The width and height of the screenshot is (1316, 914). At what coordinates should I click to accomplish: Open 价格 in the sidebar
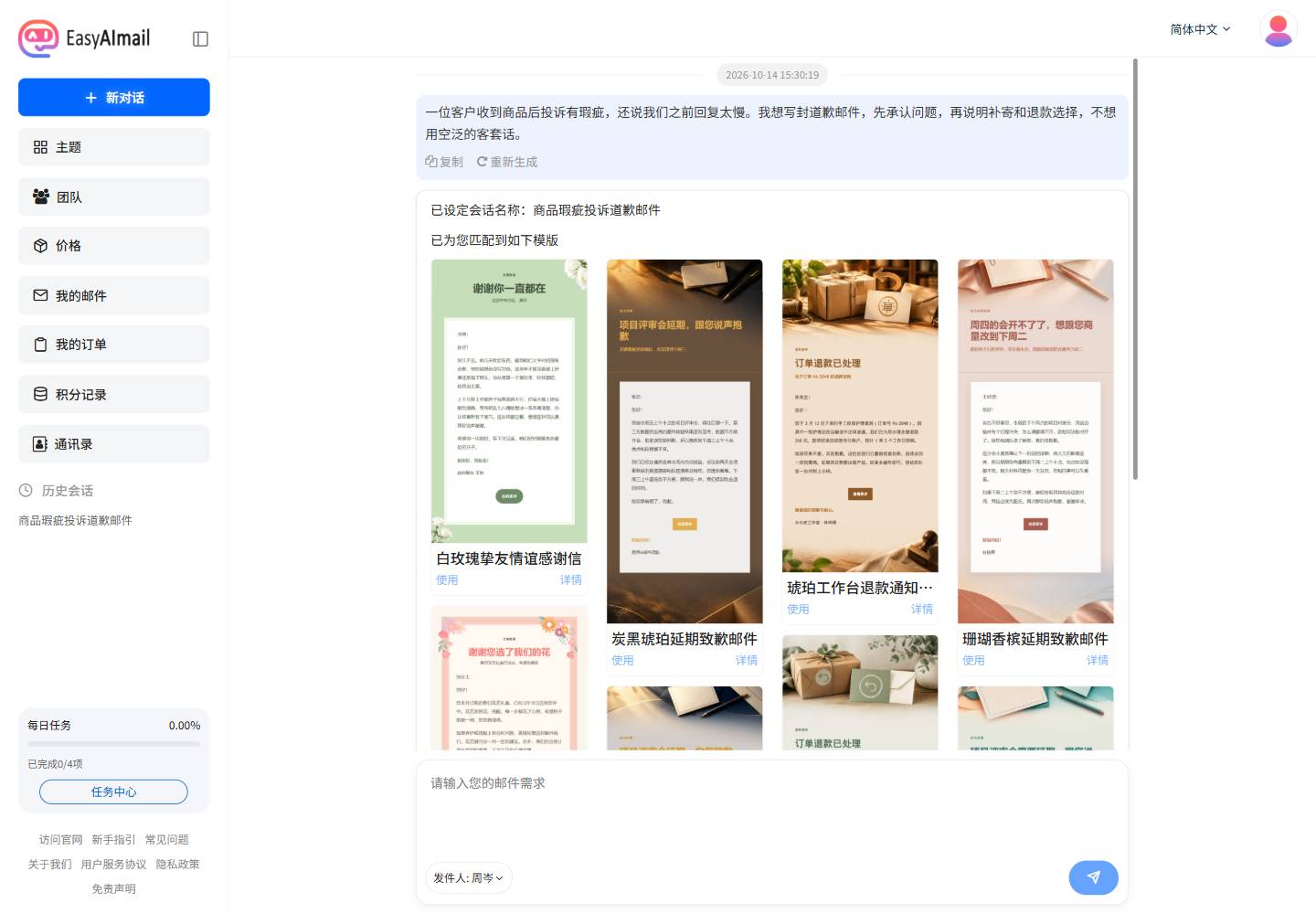114,246
